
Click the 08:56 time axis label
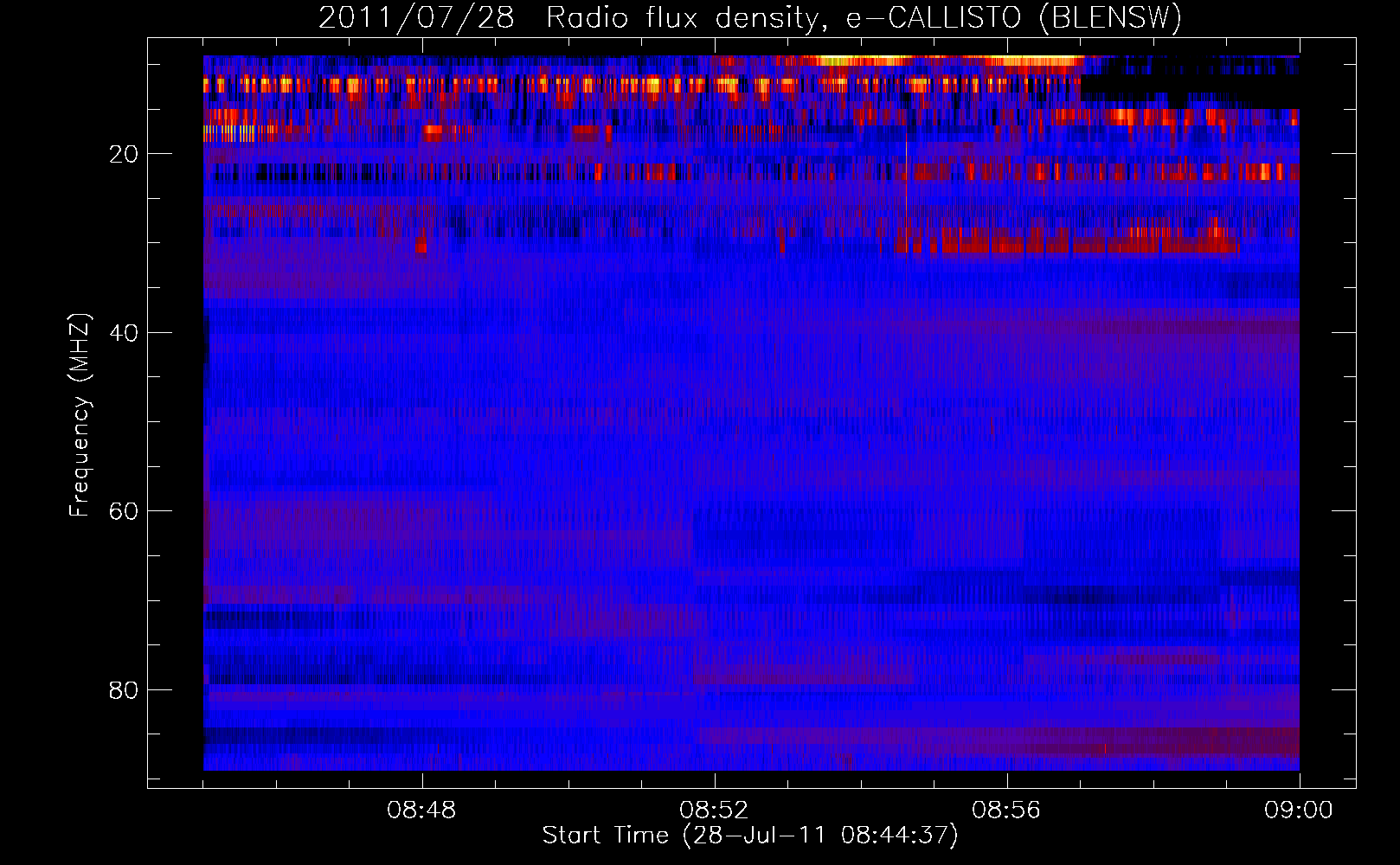tap(1006, 811)
